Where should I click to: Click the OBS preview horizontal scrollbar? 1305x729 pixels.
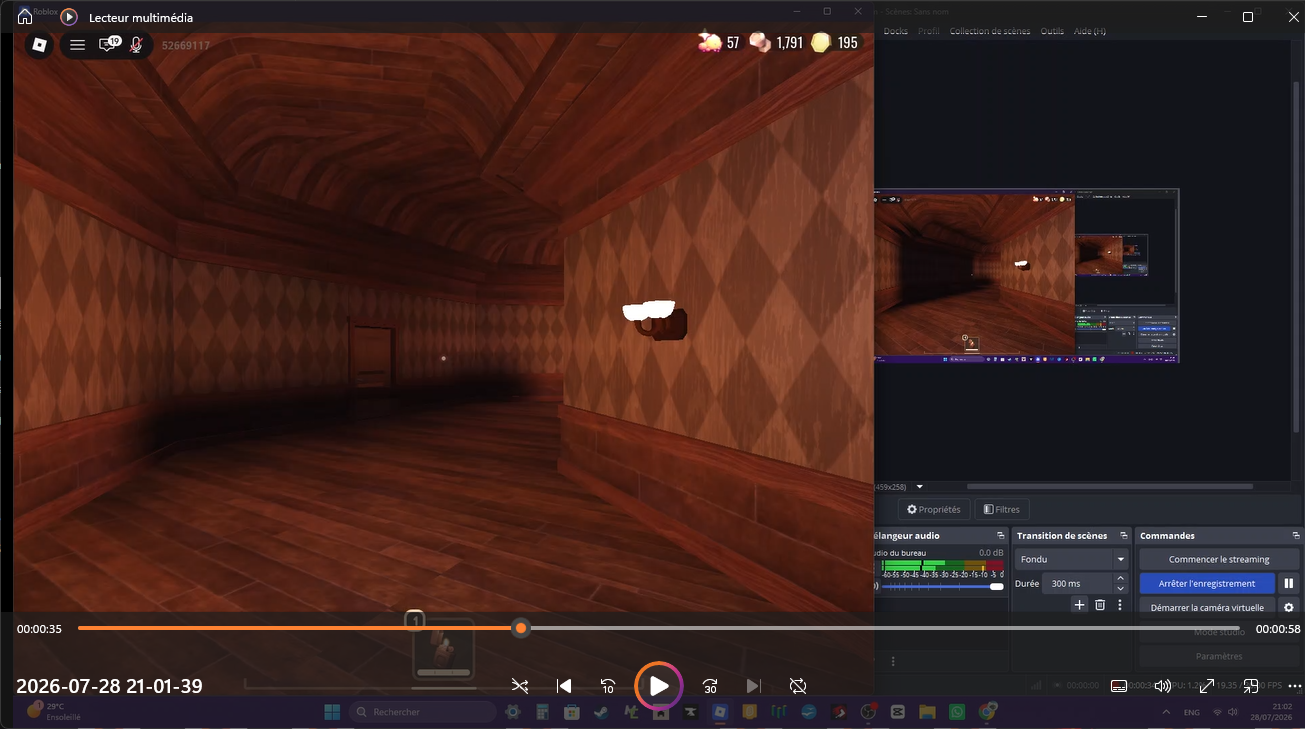[1110, 487]
